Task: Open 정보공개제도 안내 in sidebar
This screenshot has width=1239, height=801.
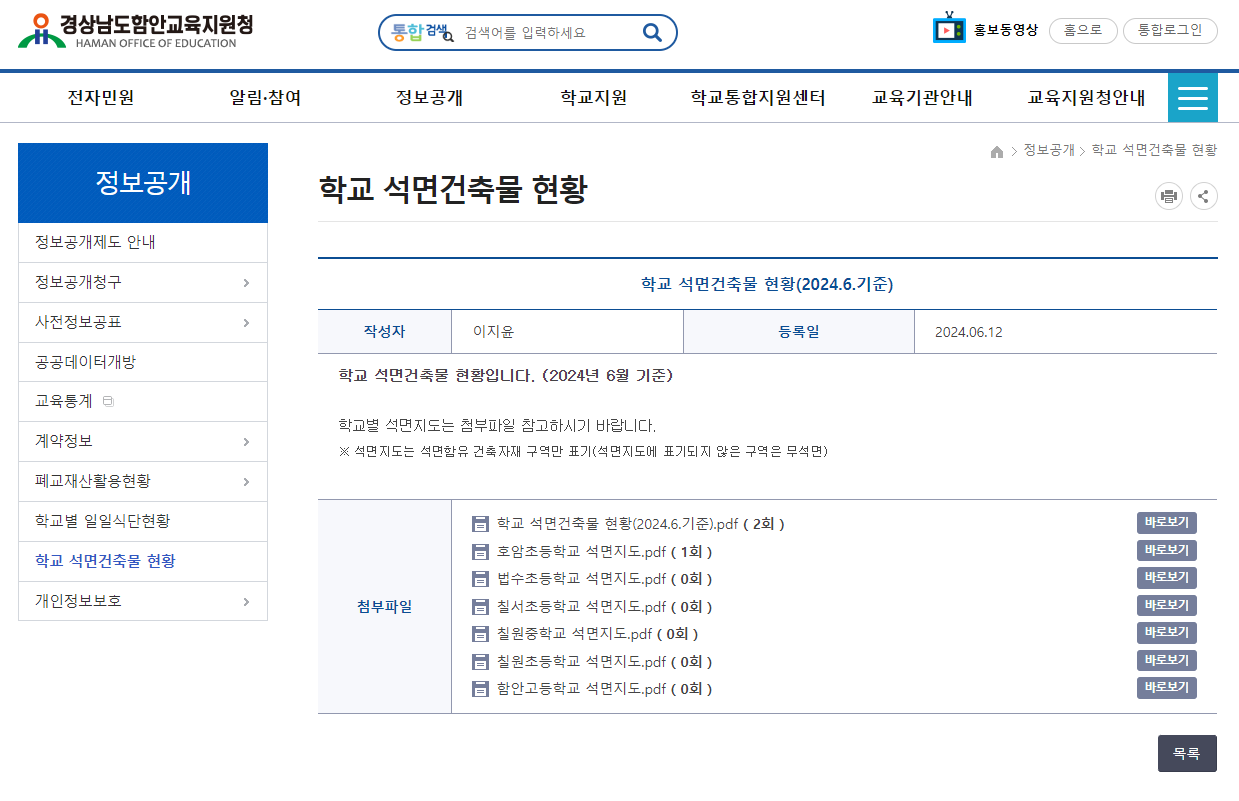Action: [143, 243]
